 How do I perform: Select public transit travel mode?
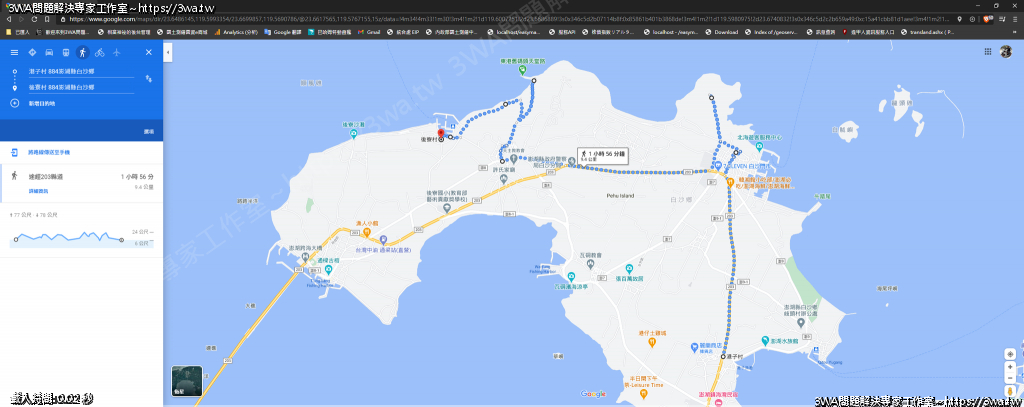click(x=66, y=51)
